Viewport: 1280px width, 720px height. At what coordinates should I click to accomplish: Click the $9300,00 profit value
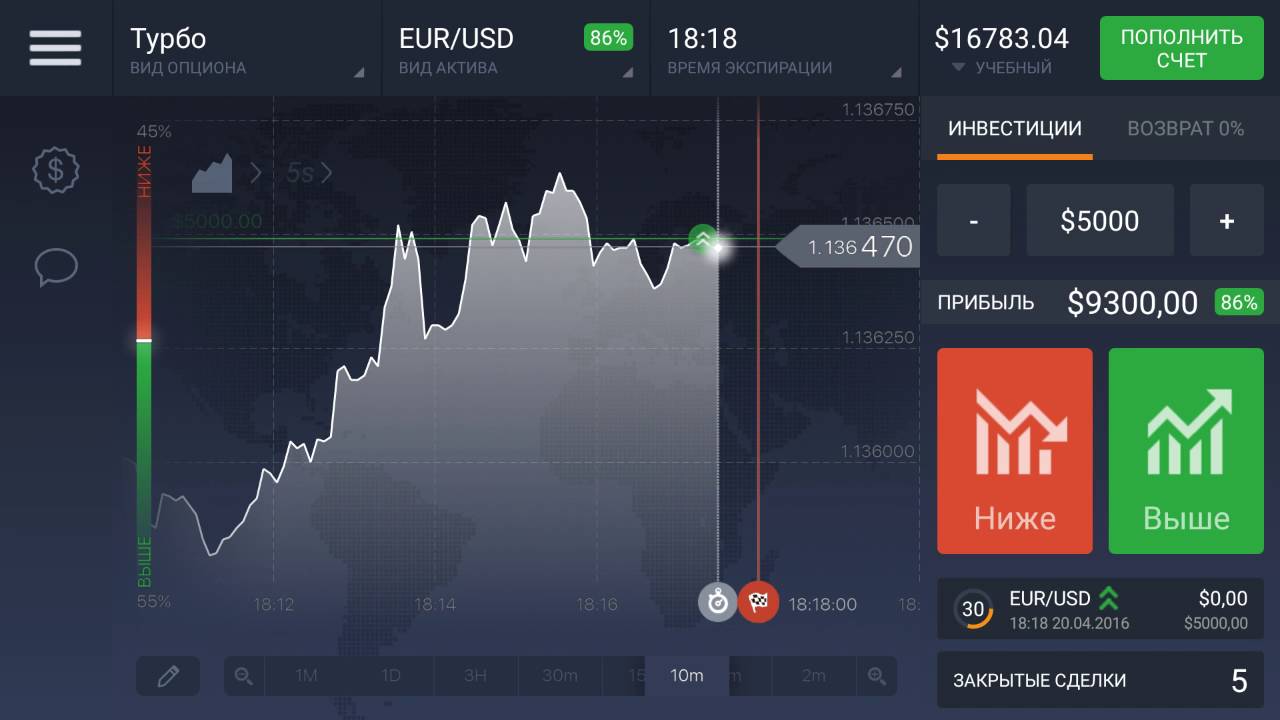point(1132,302)
